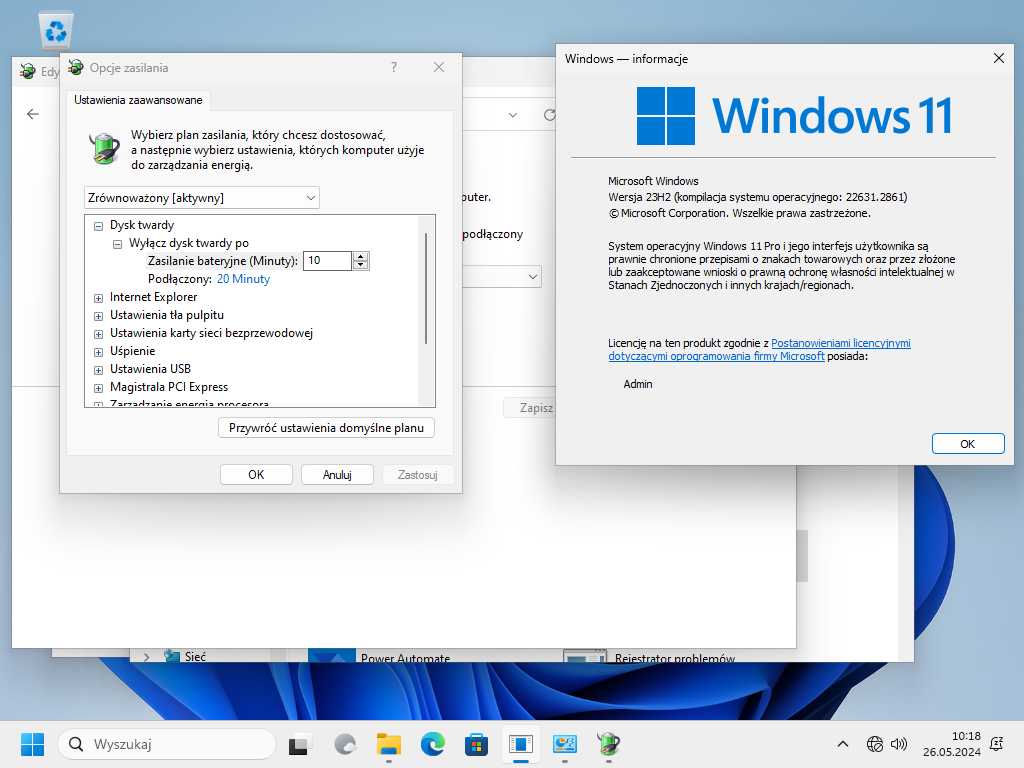Image resolution: width=1024 pixels, height=768 pixels.
Task: Open volume control in the system tray
Action: pos(899,744)
